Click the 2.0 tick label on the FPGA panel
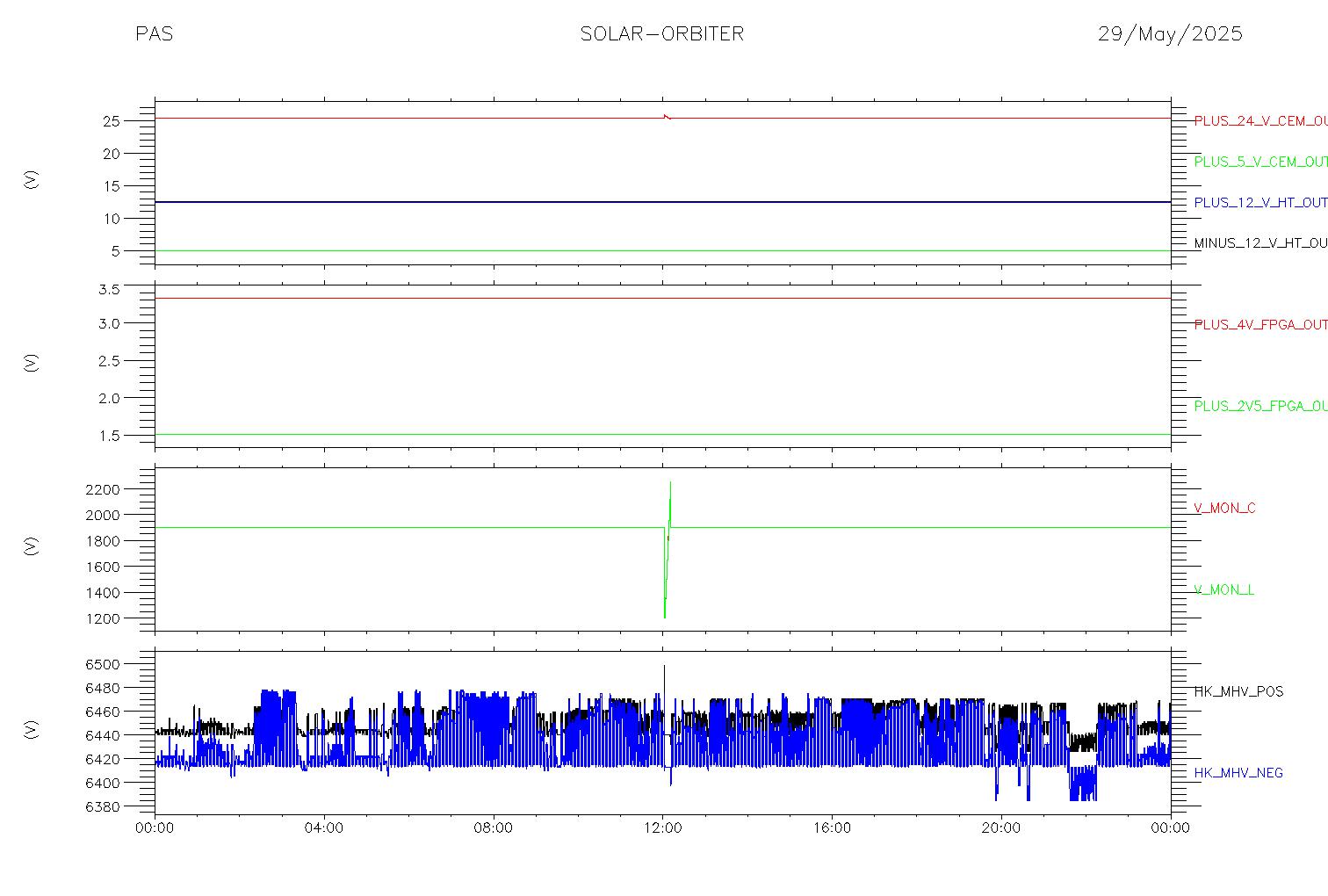 point(109,398)
